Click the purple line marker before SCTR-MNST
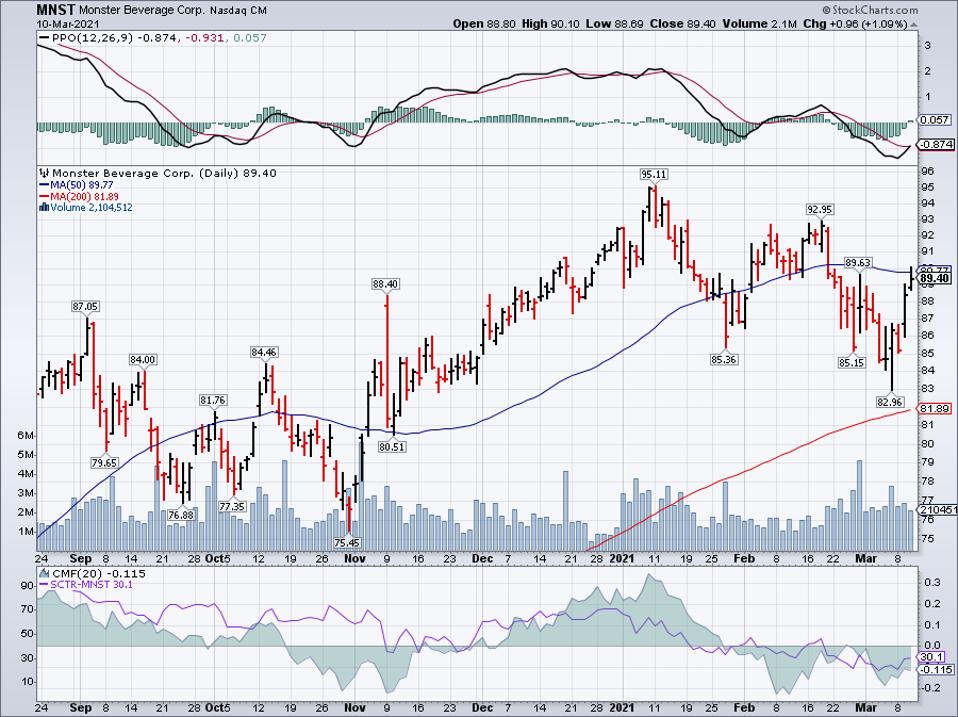This screenshot has width=958, height=717. pos(44,584)
